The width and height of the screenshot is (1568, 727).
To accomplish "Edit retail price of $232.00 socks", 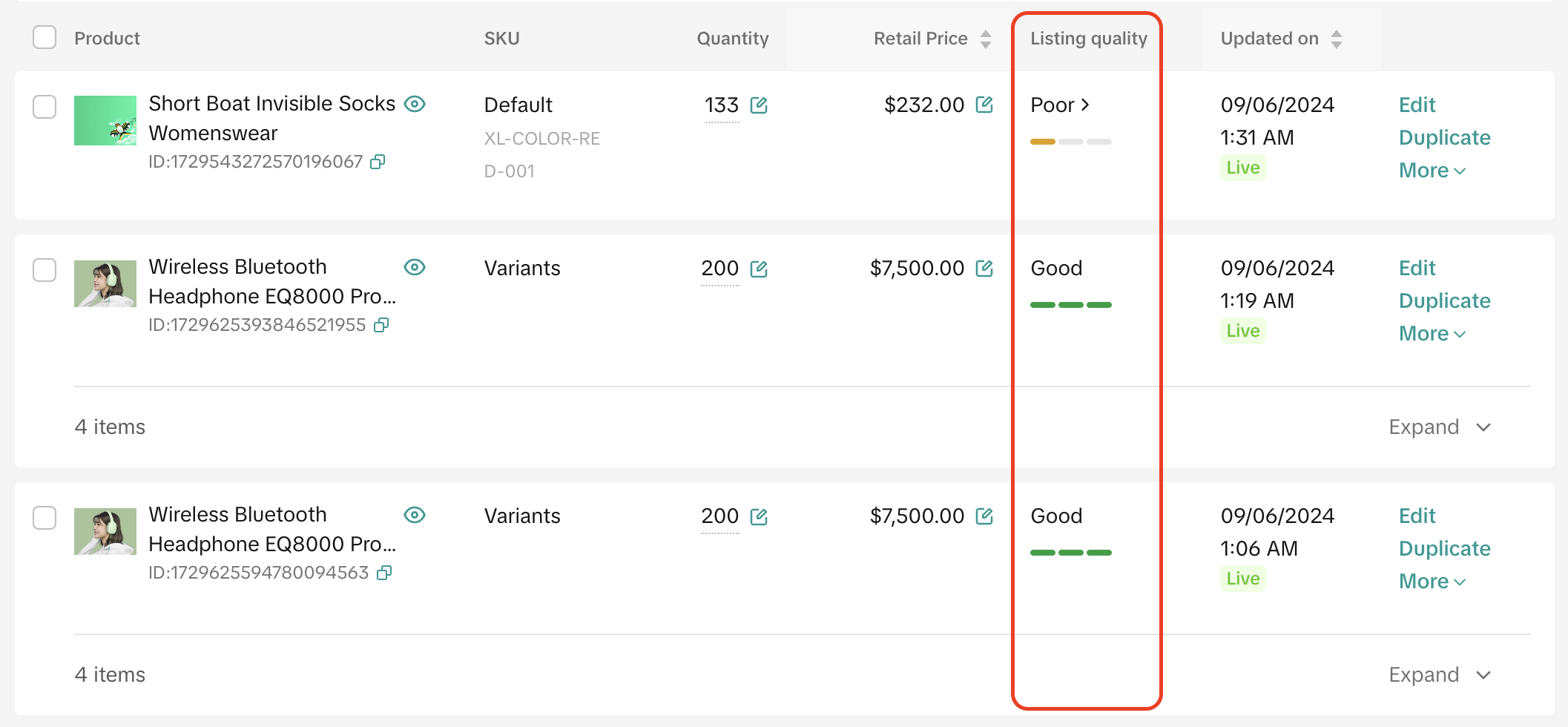I will [x=984, y=105].
